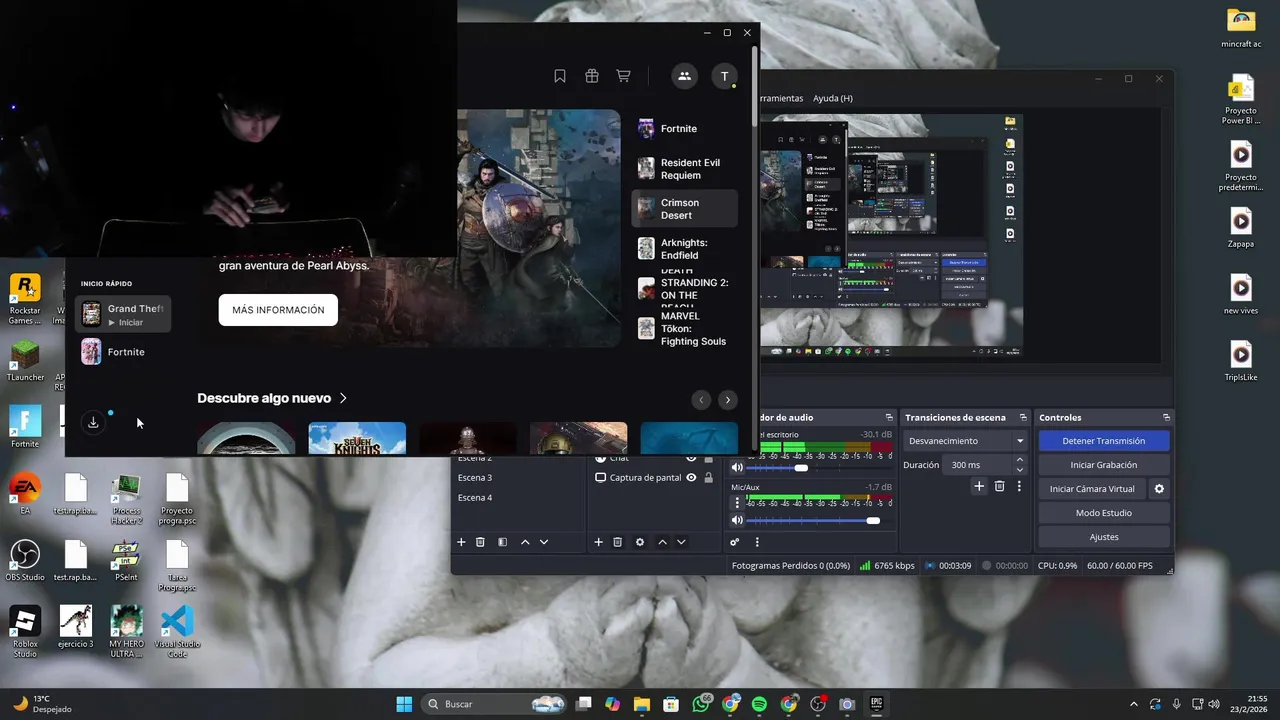Image resolution: width=1280 pixels, height=720 pixels.
Task: Open audio mixer three-dot menu
Action: [x=757, y=542]
